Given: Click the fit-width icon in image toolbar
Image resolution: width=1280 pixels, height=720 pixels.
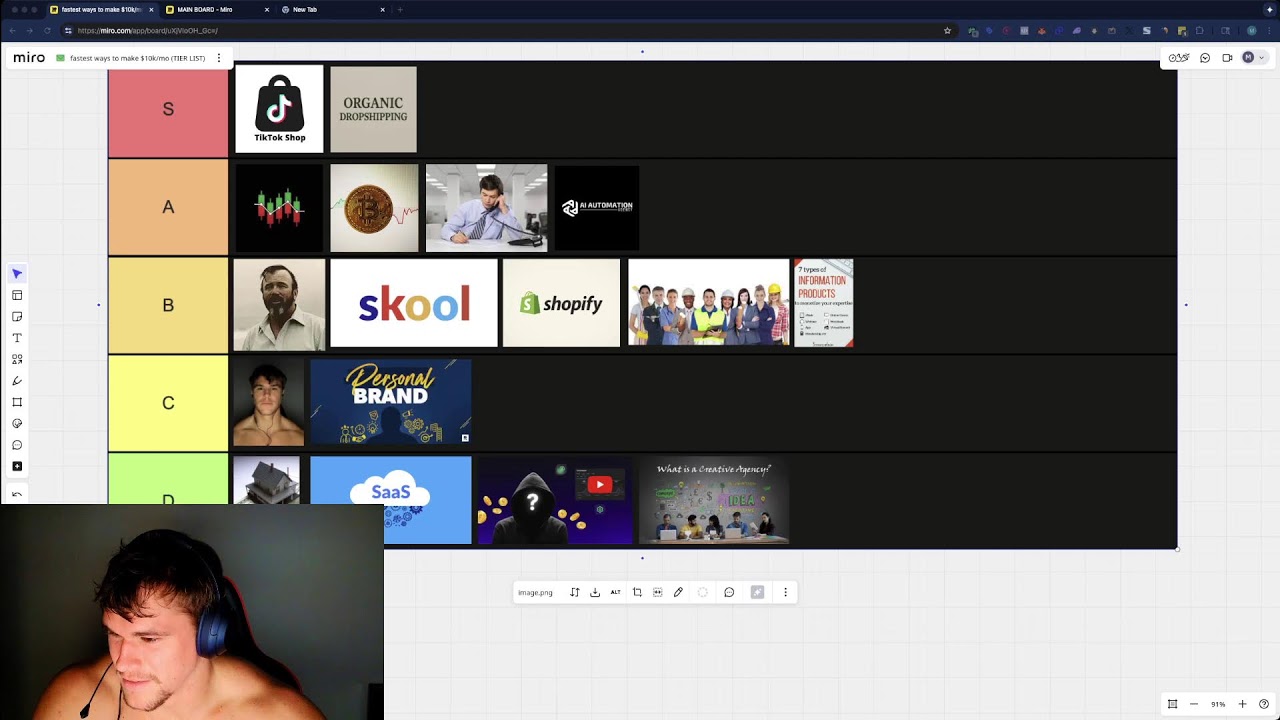Looking at the screenshot, I should pos(658,592).
